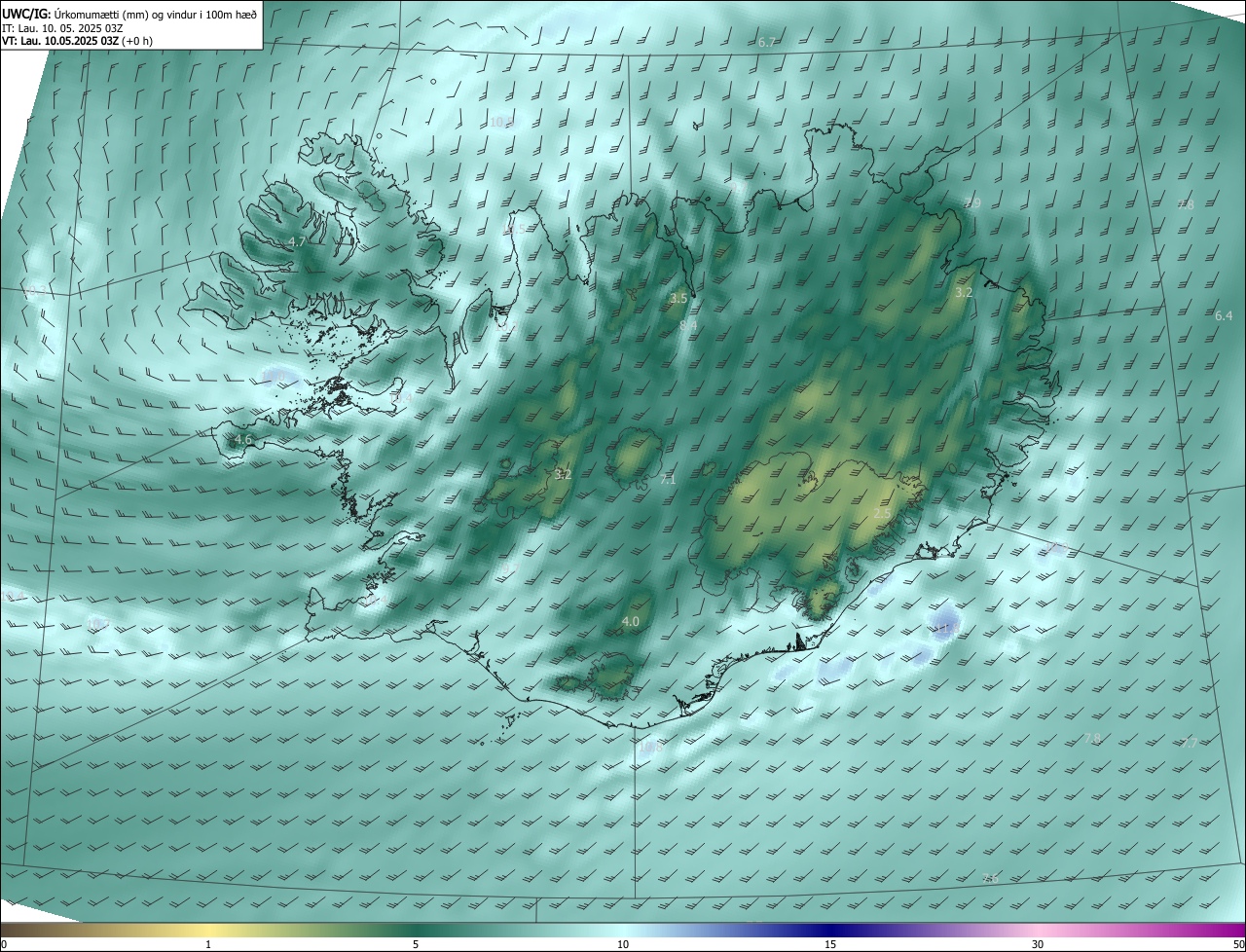Click the 4.6 value on the Snæfellsnes peninsula

click(243, 440)
